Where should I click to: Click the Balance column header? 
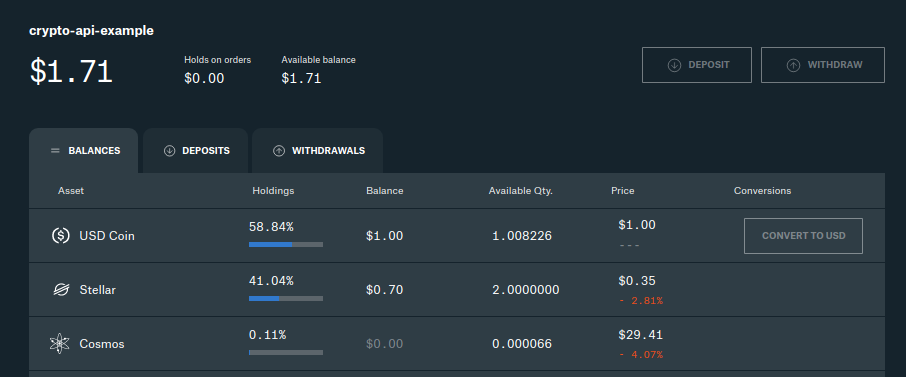(x=385, y=191)
